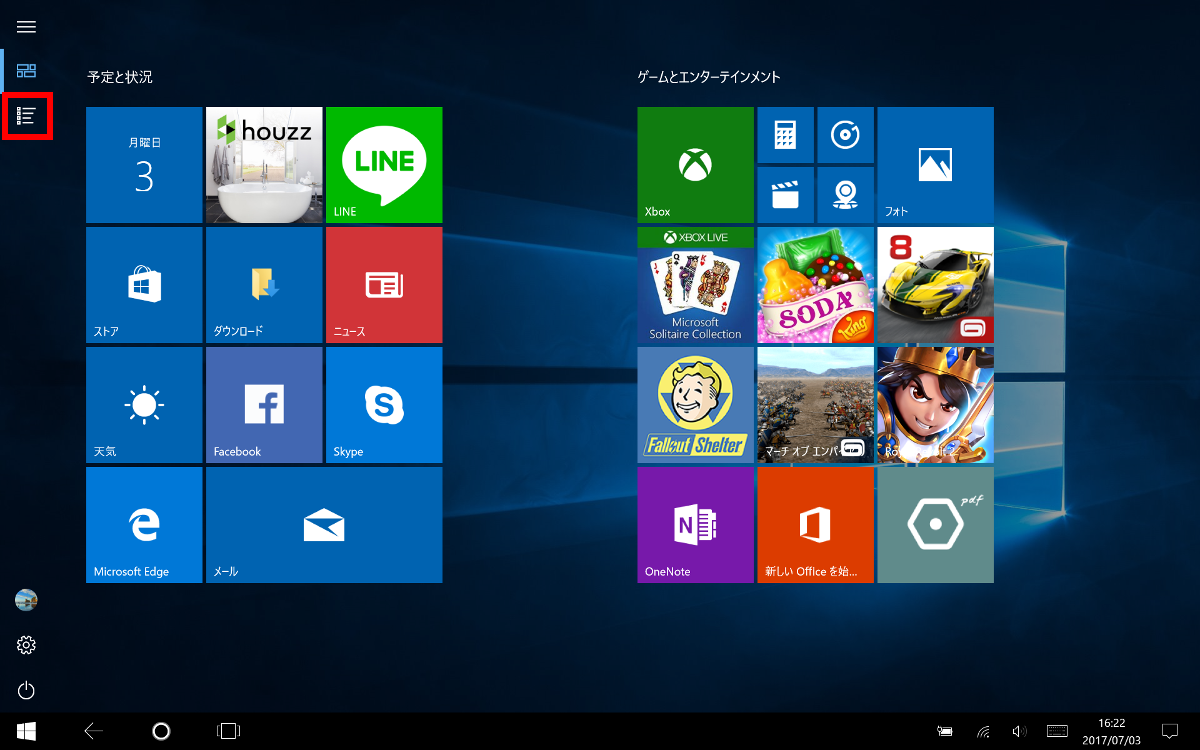This screenshot has height=750, width=1200.
Task: Launch the Facebook tile
Action: pos(264,405)
